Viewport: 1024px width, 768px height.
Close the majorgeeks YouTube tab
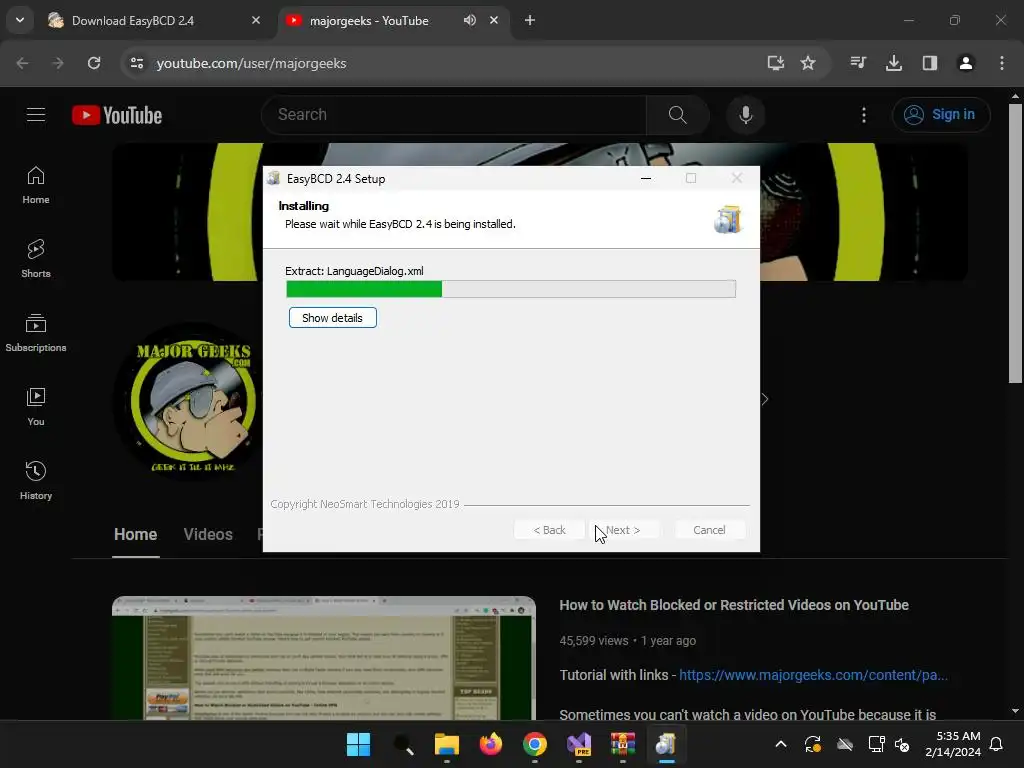point(494,20)
